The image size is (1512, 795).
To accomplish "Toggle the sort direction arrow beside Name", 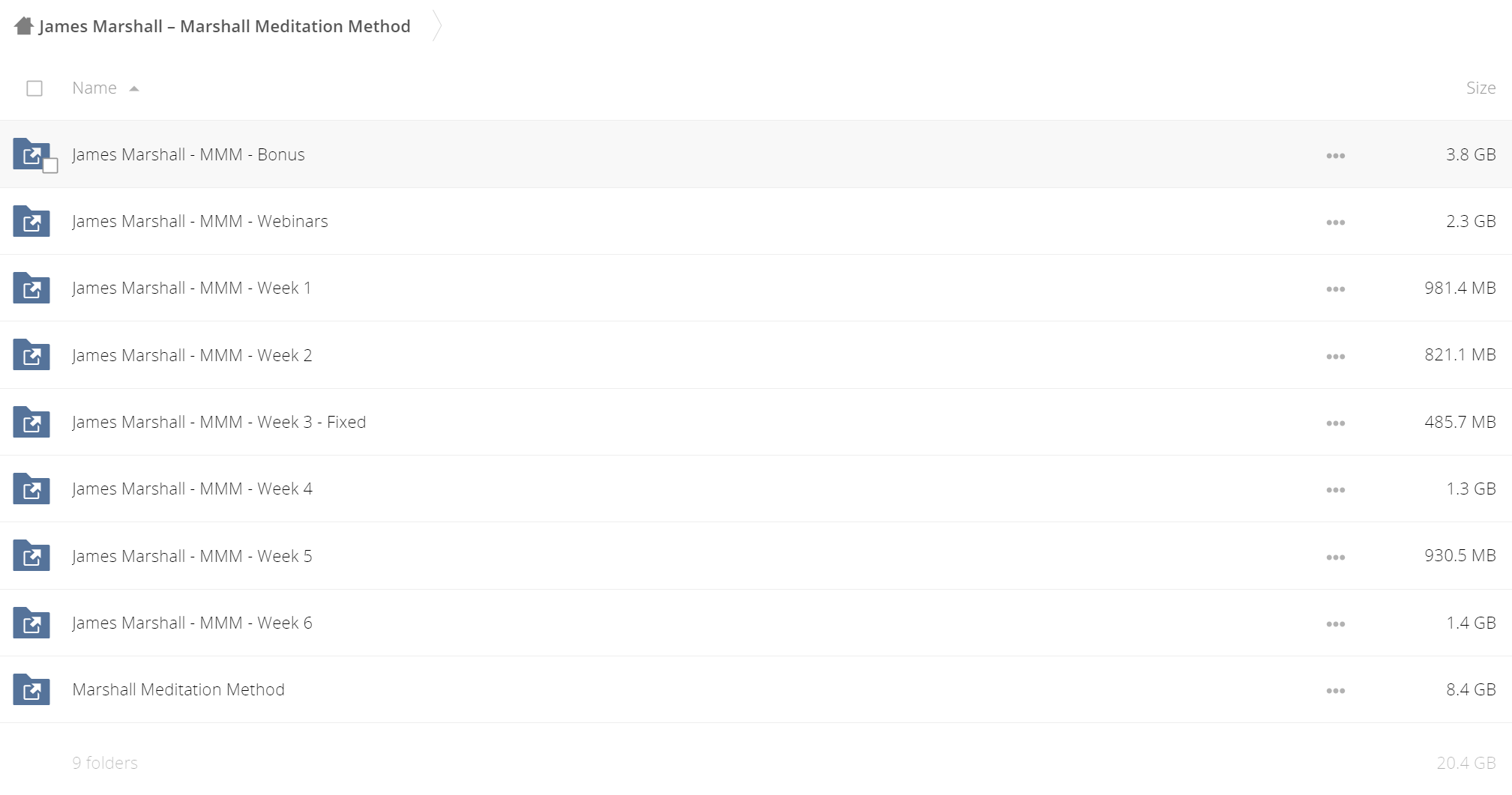I will (134, 88).
